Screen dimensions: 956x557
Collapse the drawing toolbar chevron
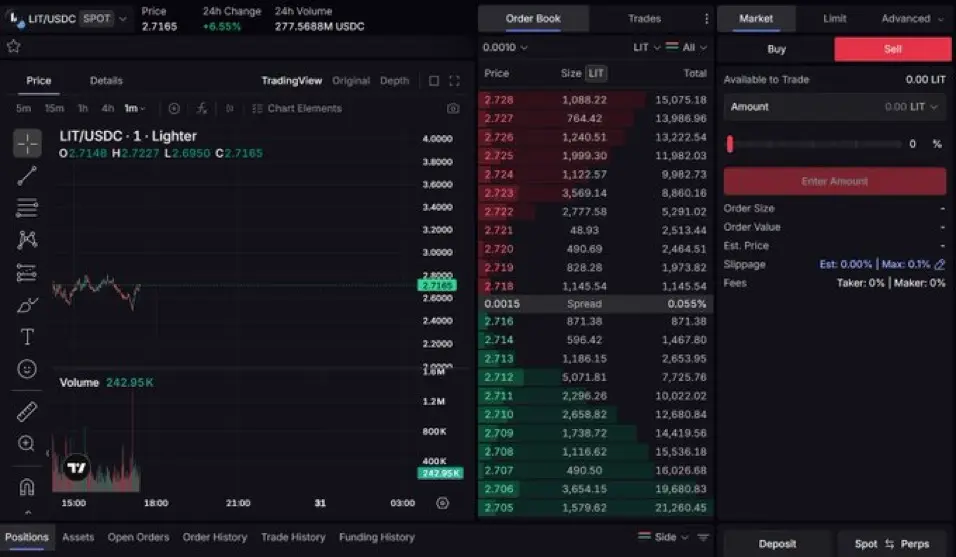27,512
